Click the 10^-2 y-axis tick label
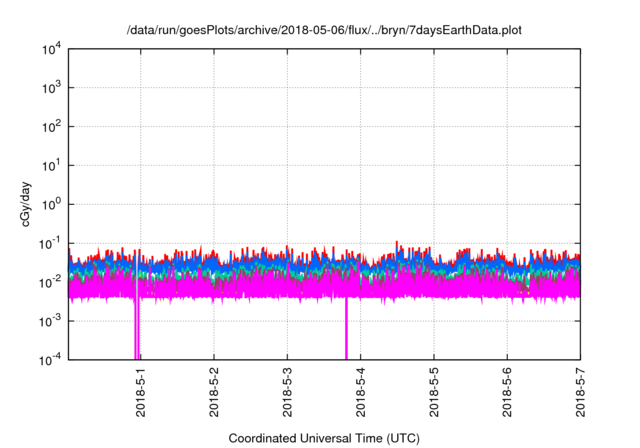 pos(50,282)
